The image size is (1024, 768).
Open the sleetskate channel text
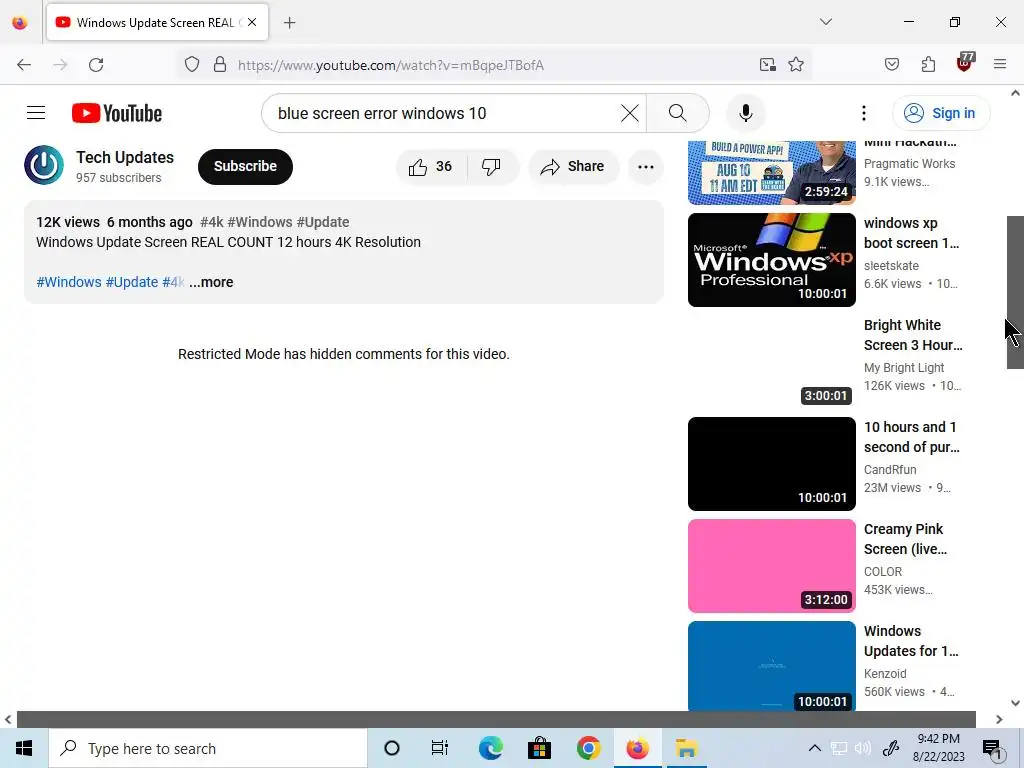(x=891, y=266)
